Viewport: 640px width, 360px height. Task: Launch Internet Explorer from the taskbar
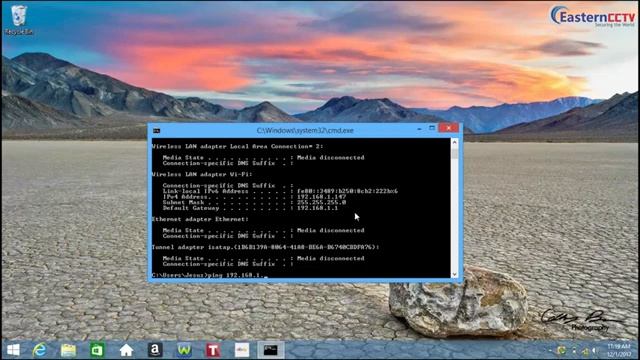(40, 350)
